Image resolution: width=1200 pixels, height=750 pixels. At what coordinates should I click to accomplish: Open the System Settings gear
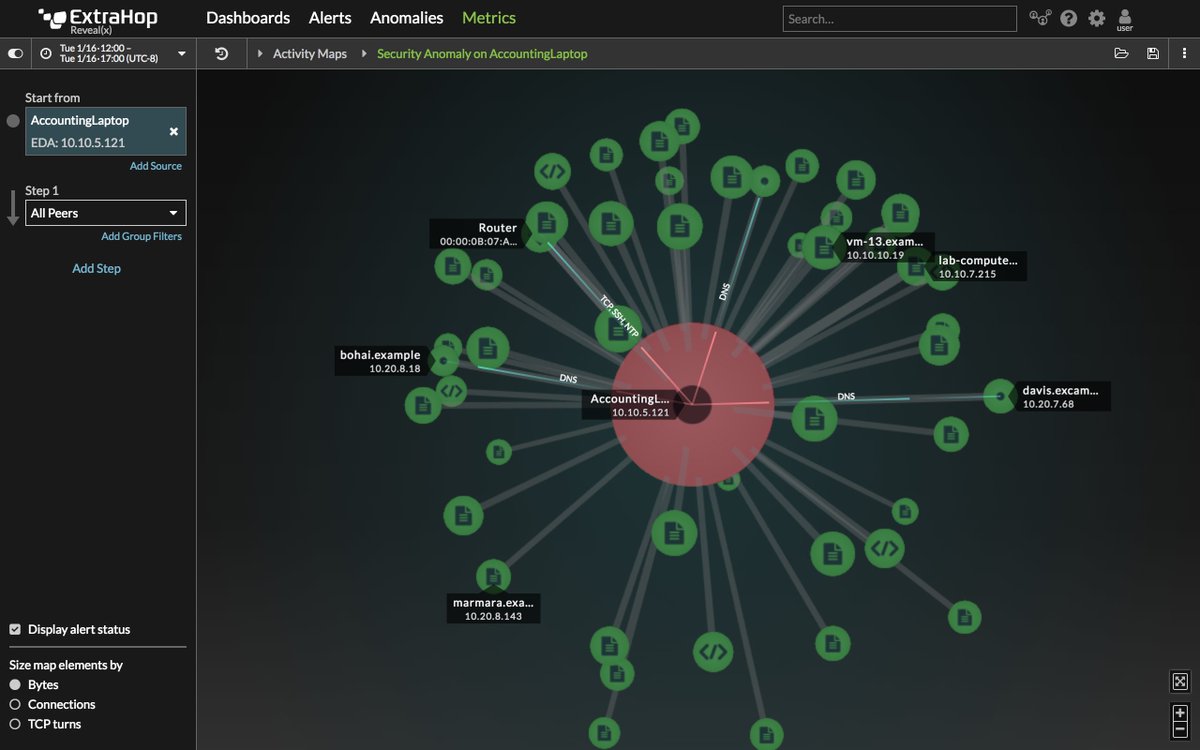click(1097, 18)
